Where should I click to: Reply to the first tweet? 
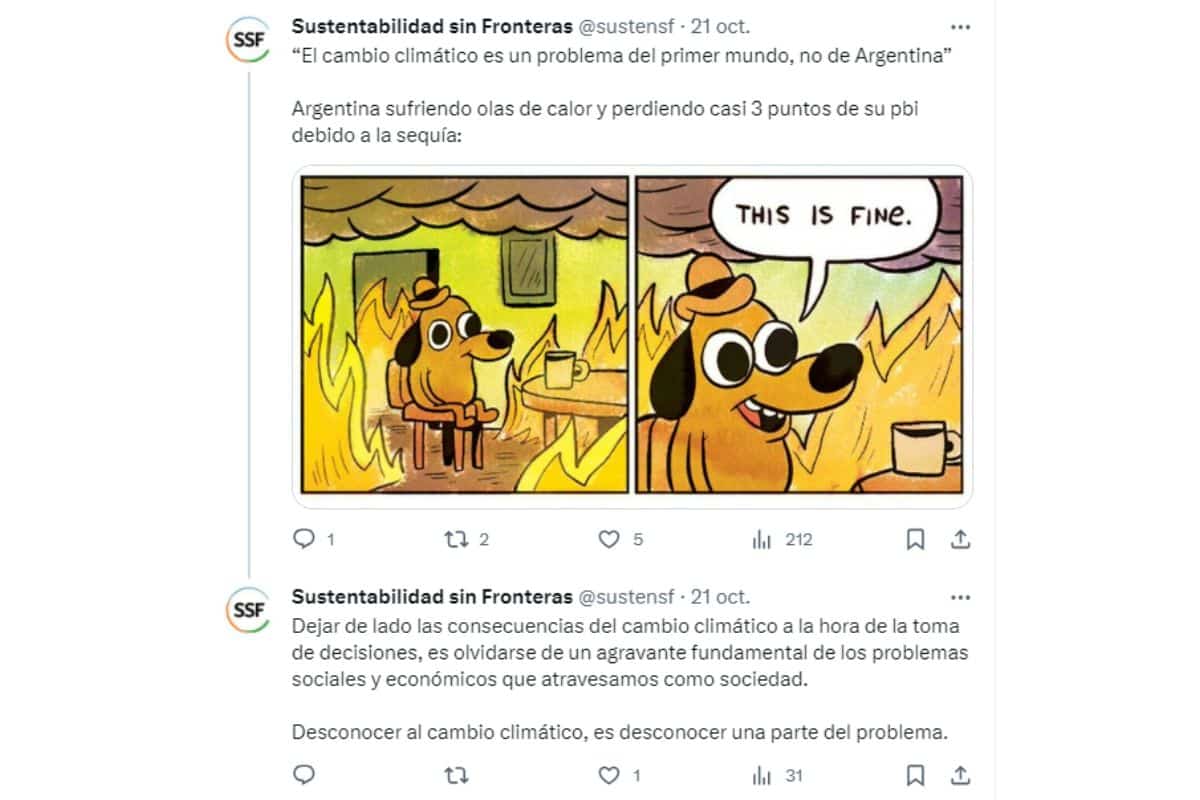304,540
